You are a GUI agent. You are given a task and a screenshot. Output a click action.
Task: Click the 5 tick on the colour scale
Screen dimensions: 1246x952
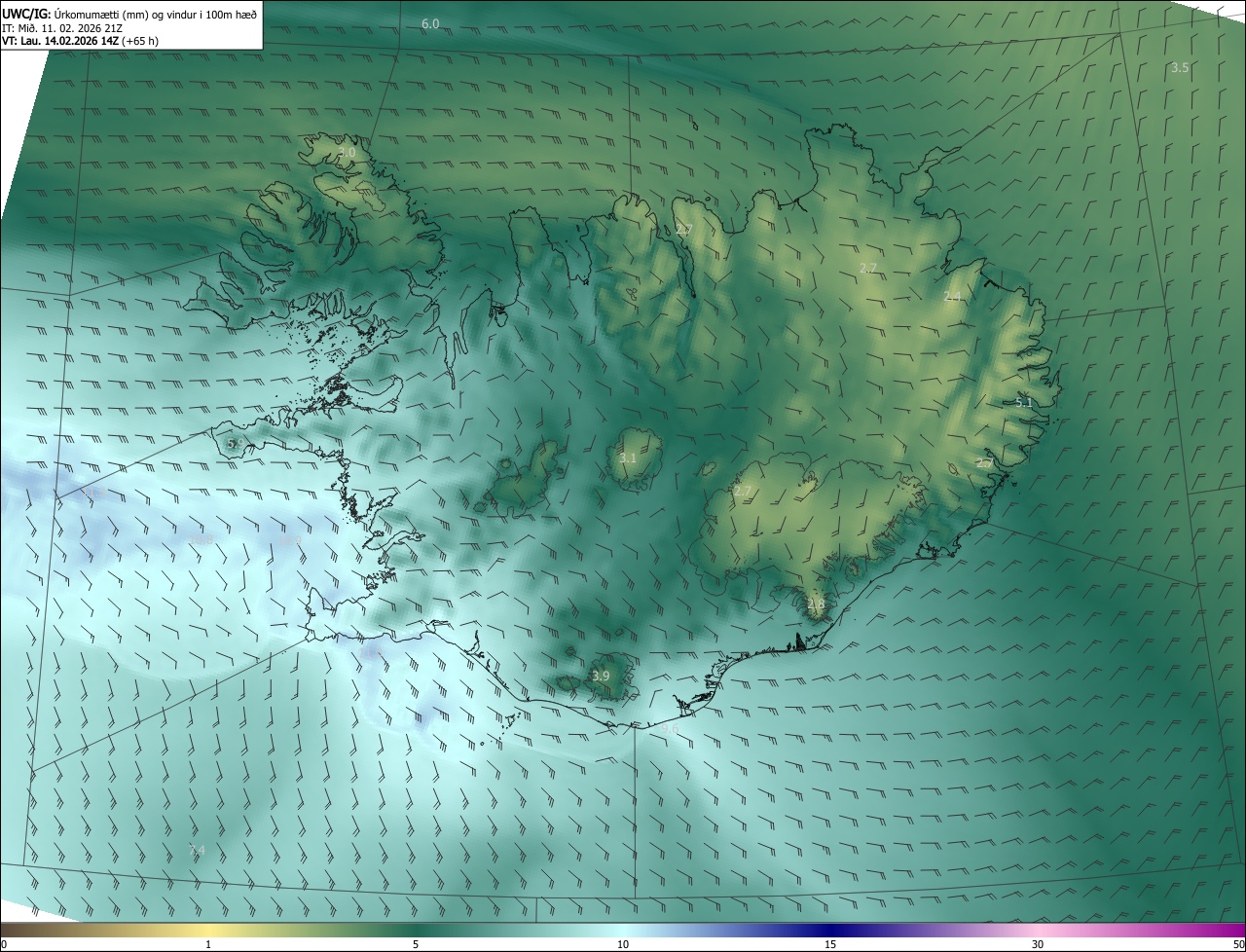click(416, 944)
